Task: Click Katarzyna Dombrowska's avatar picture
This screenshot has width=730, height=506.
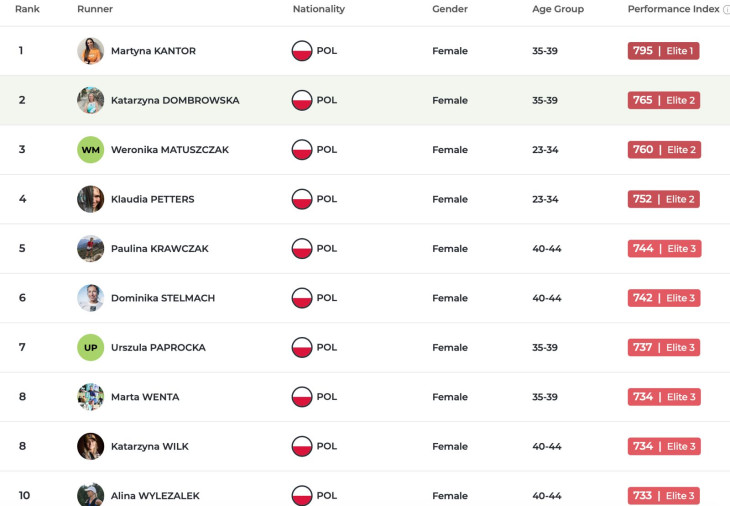Action: [x=91, y=100]
